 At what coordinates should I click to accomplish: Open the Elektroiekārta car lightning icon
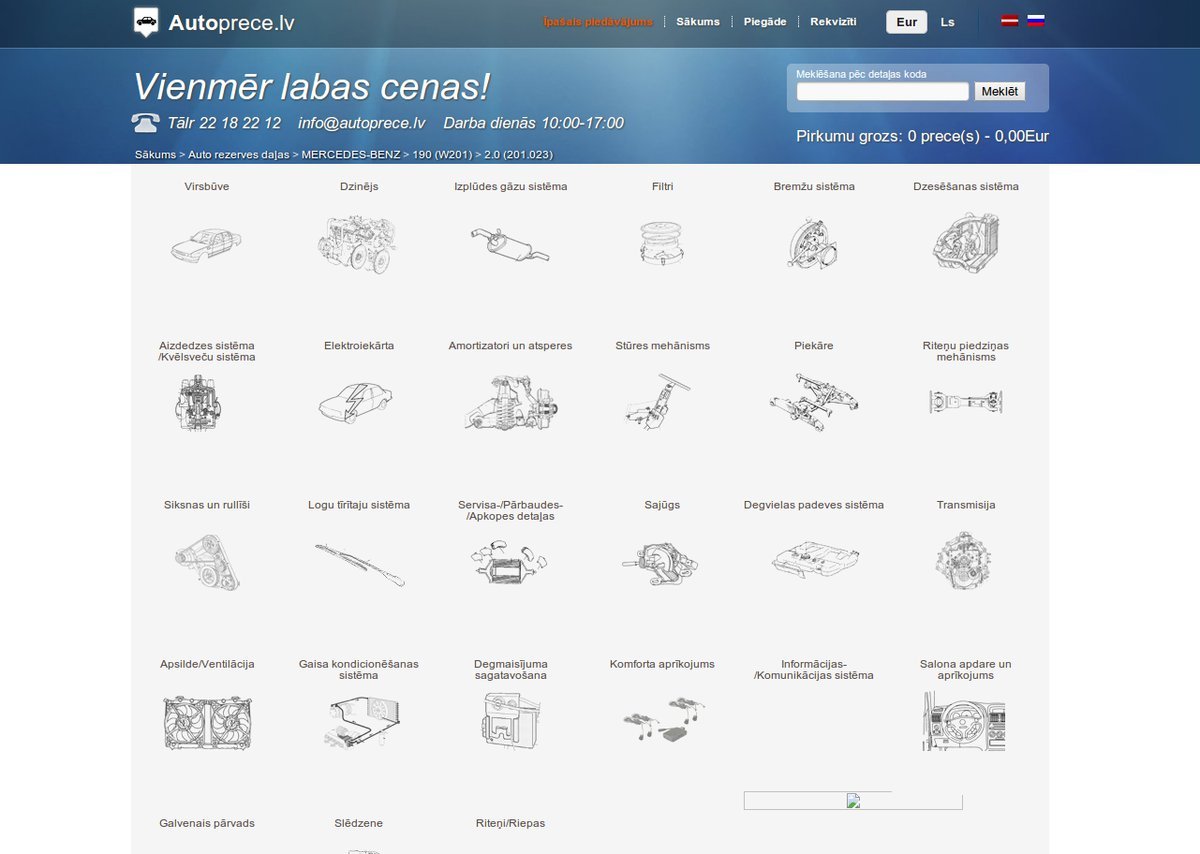tap(358, 402)
